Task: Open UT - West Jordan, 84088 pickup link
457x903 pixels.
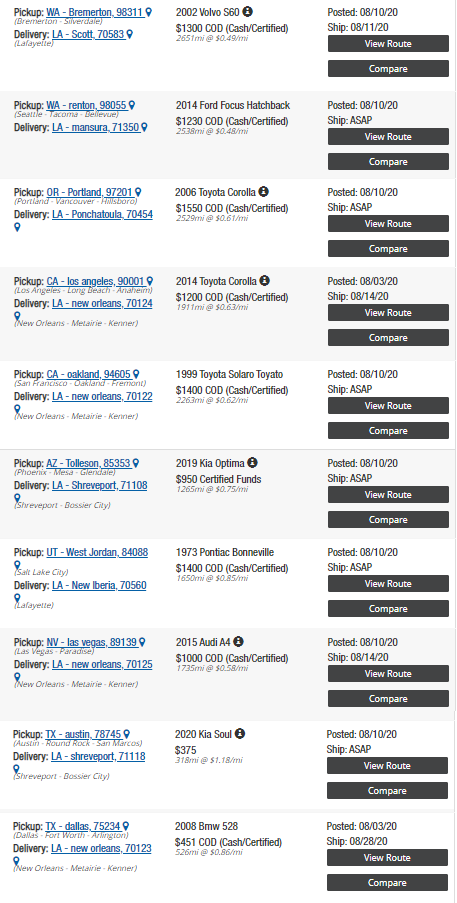Action: tap(97, 553)
